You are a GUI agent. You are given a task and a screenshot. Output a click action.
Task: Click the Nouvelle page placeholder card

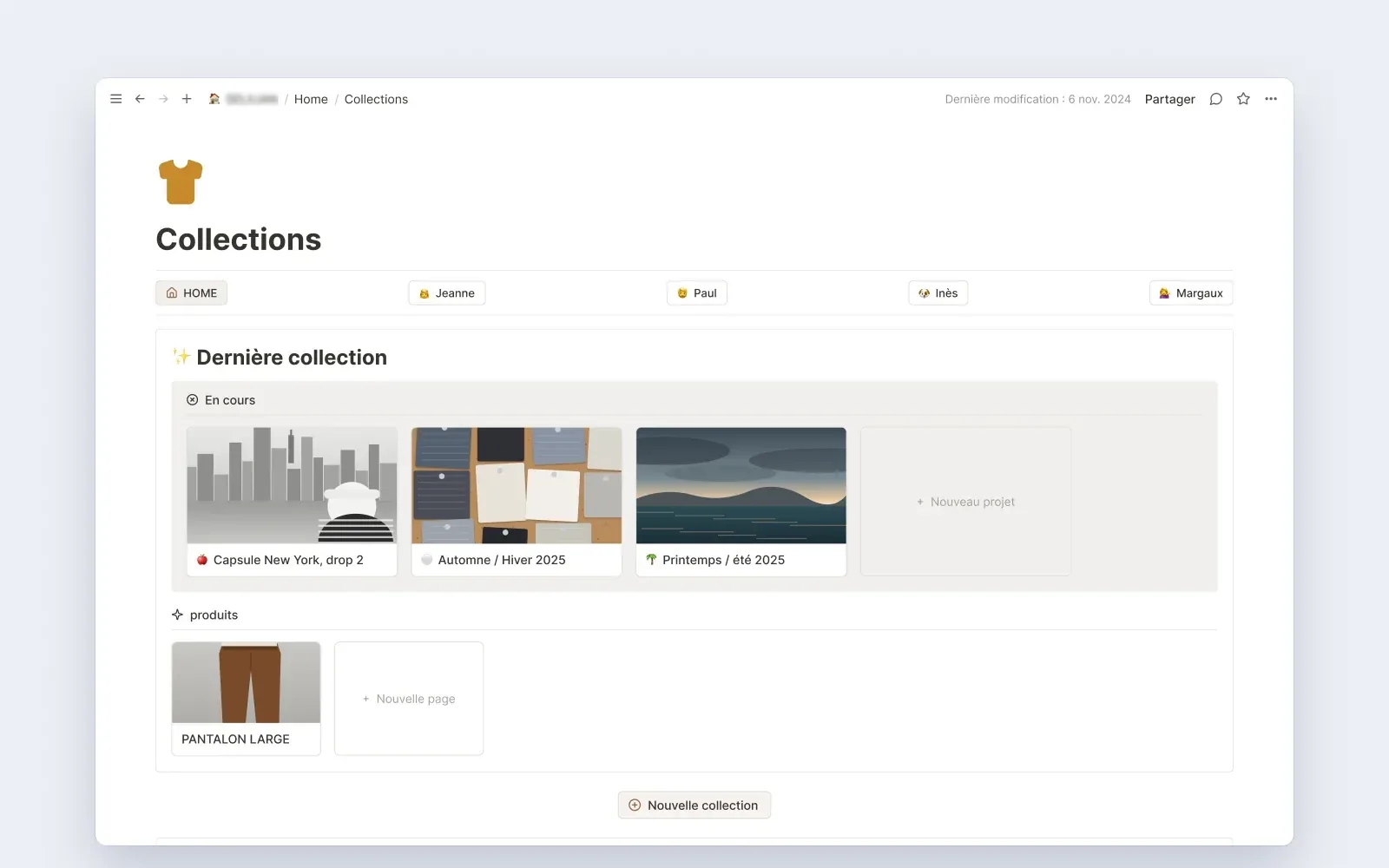click(409, 699)
